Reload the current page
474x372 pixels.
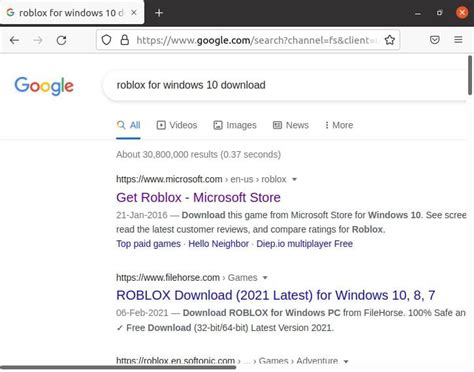(61, 40)
